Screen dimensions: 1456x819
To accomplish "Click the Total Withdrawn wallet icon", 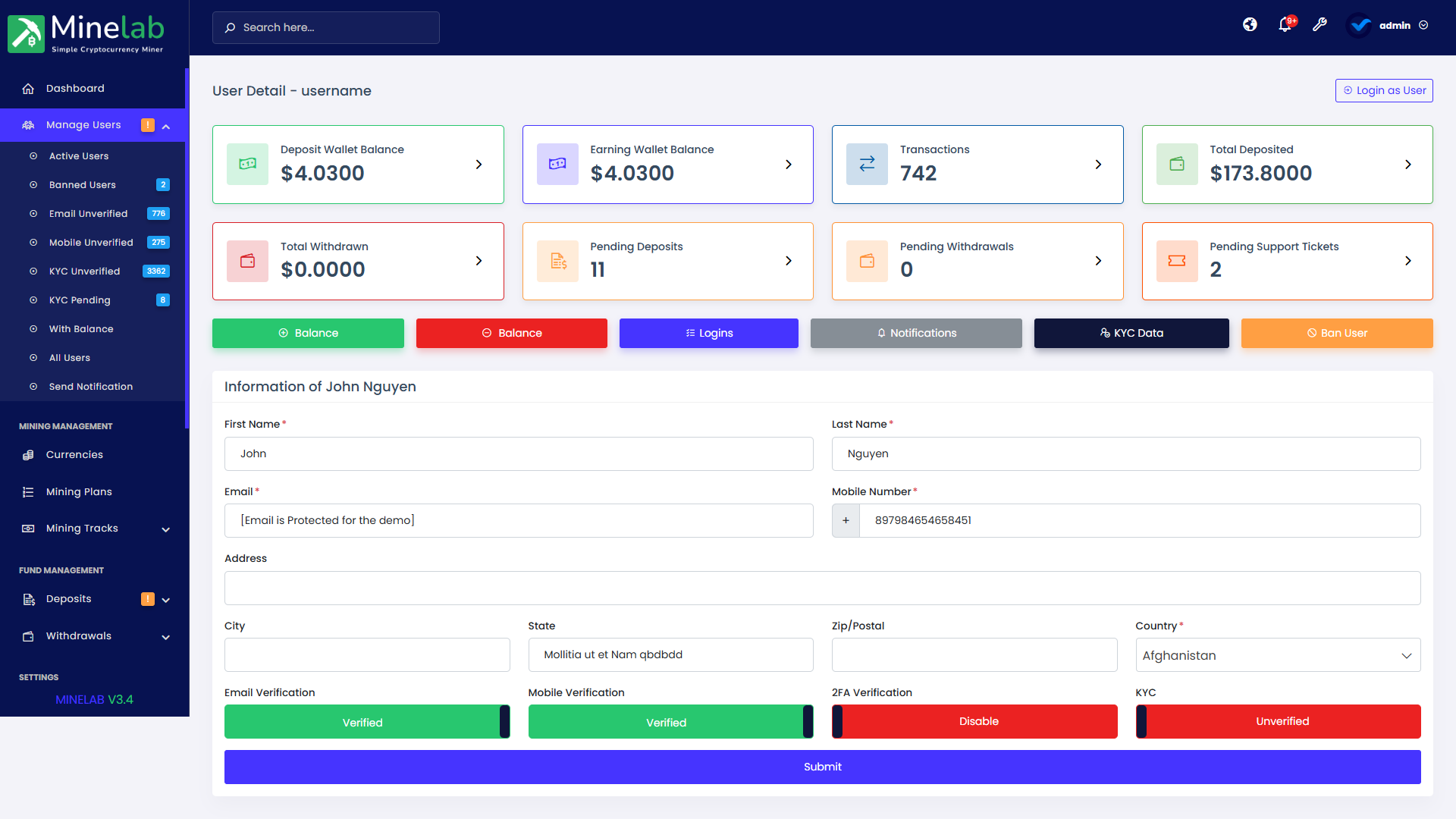I will pos(247,261).
